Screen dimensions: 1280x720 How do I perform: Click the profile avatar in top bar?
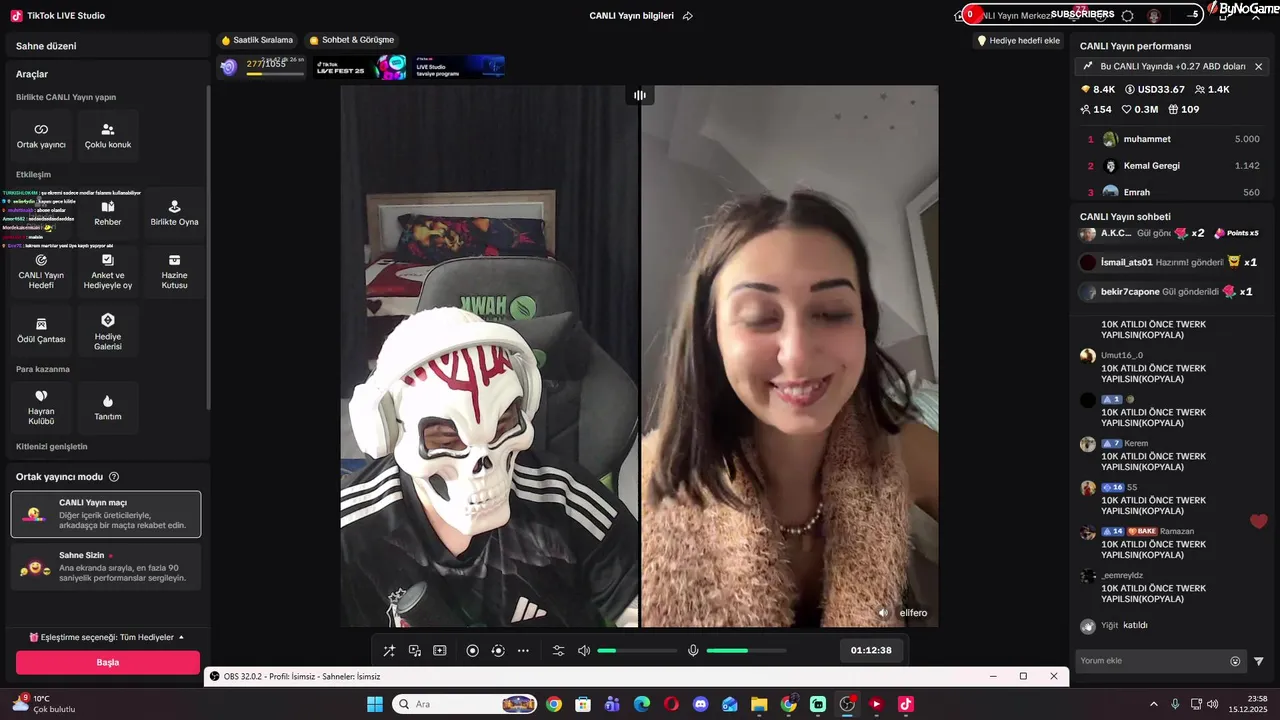(x=1154, y=16)
